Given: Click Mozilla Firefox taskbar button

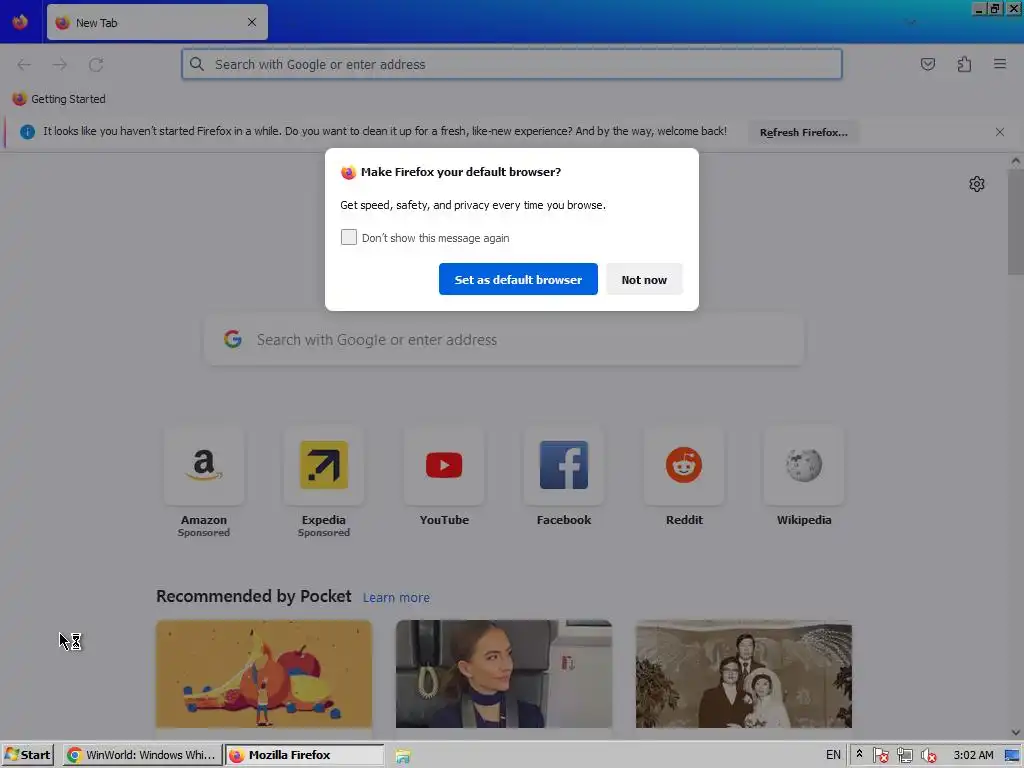Looking at the screenshot, I should [x=304, y=755].
